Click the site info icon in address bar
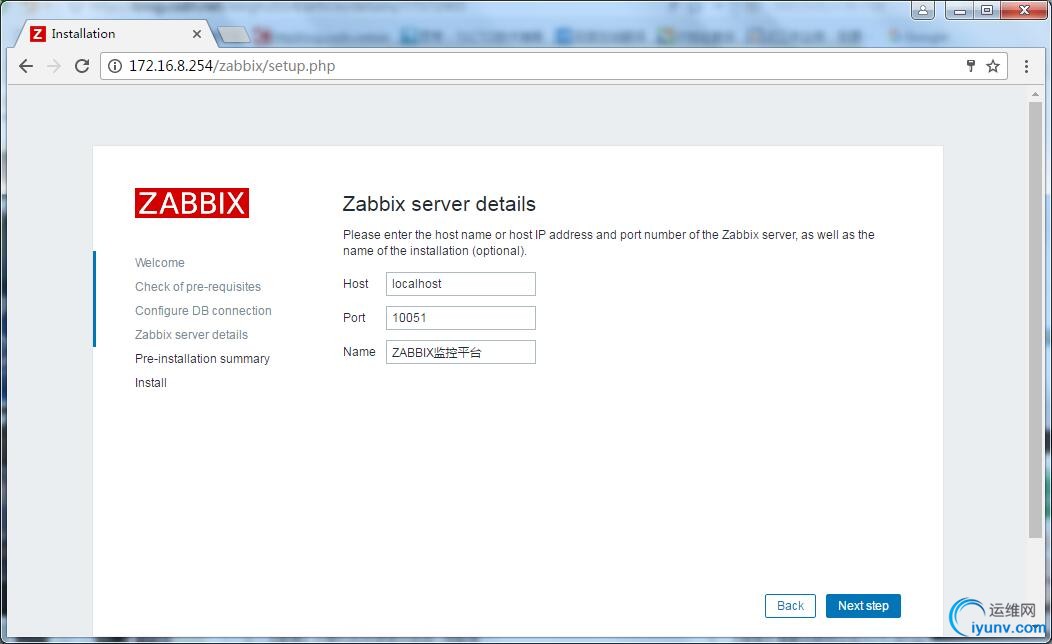The height and width of the screenshot is (644, 1052). [115, 66]
